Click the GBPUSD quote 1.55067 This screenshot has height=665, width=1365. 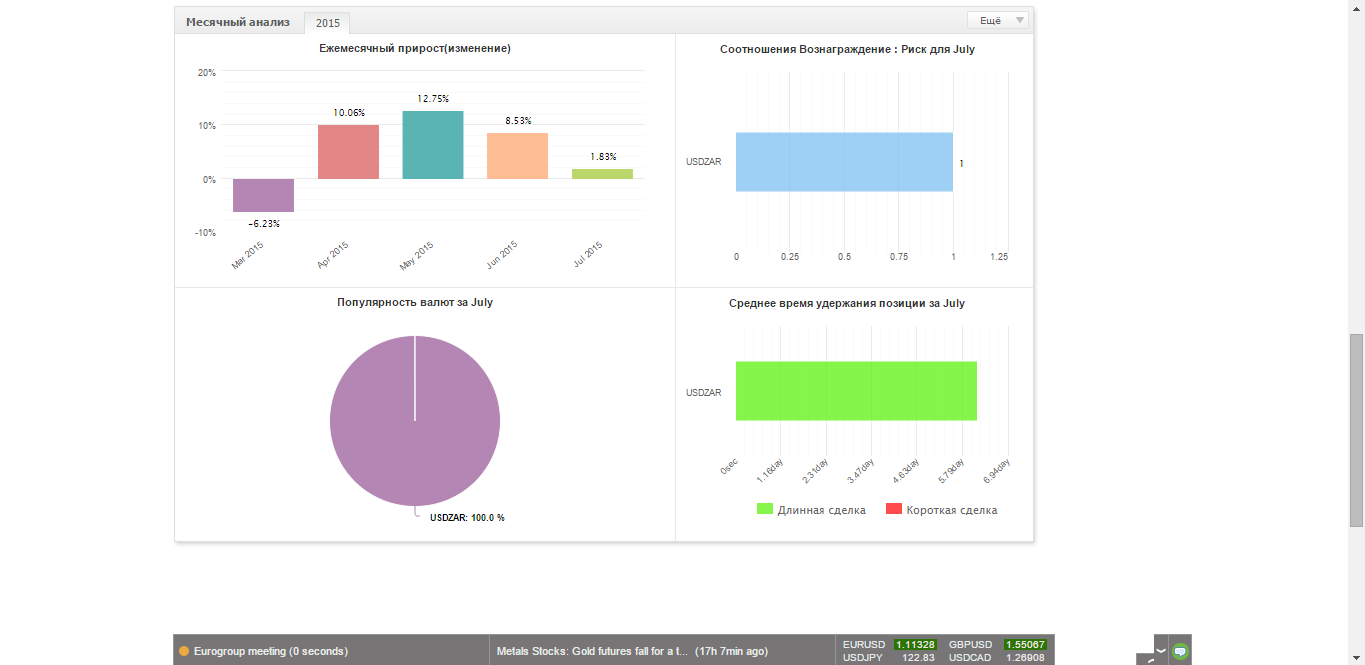1025,645
